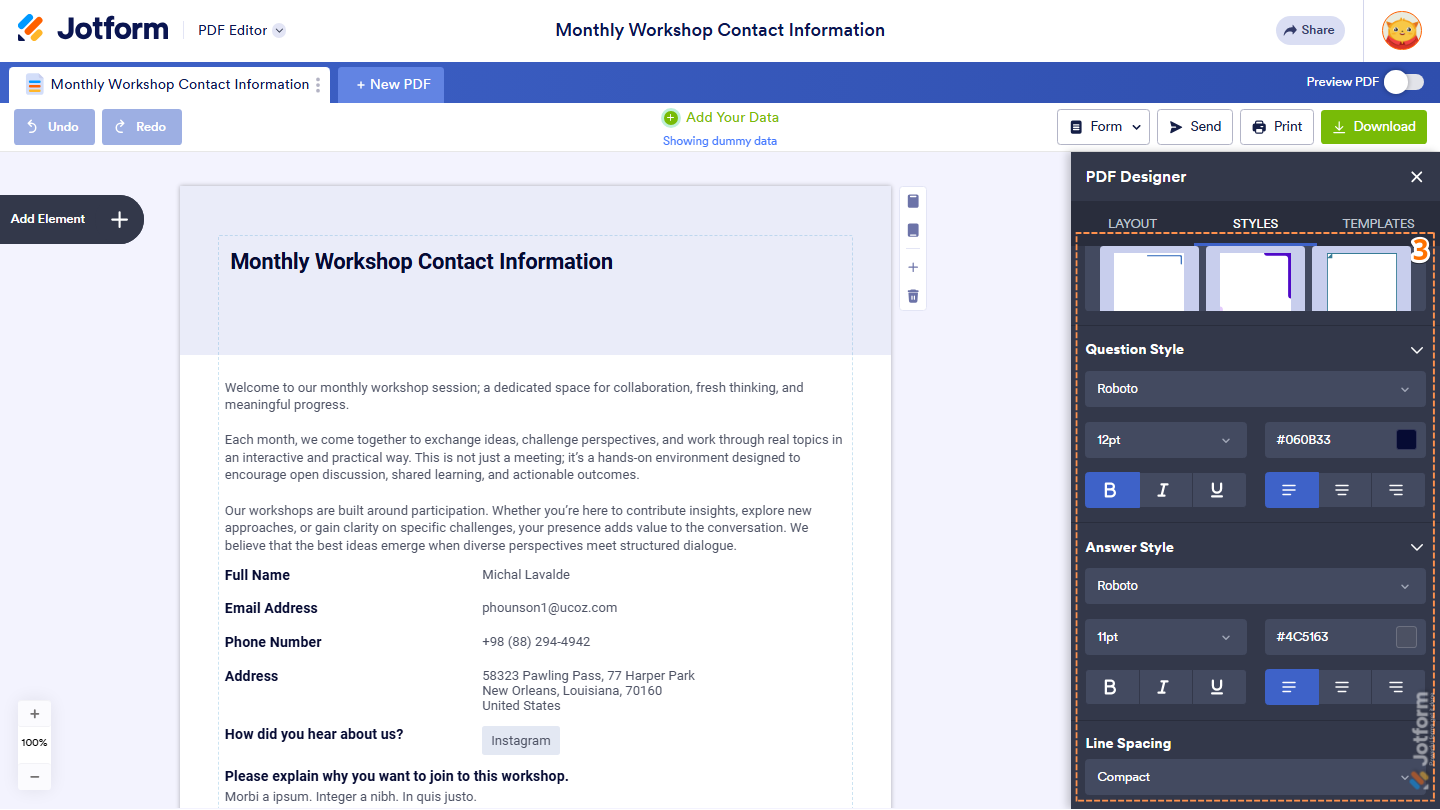Collapse the Question Style section
This screenshot has width=1440, height=810.
coord(1416,350)
